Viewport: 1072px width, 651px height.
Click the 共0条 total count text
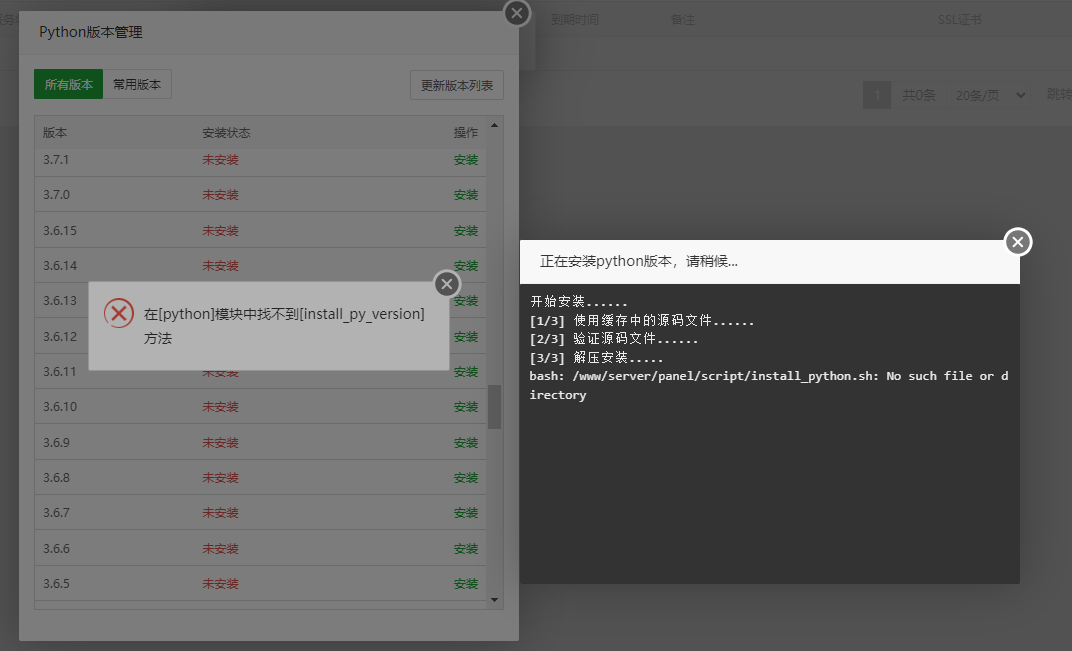coord(918,95)
